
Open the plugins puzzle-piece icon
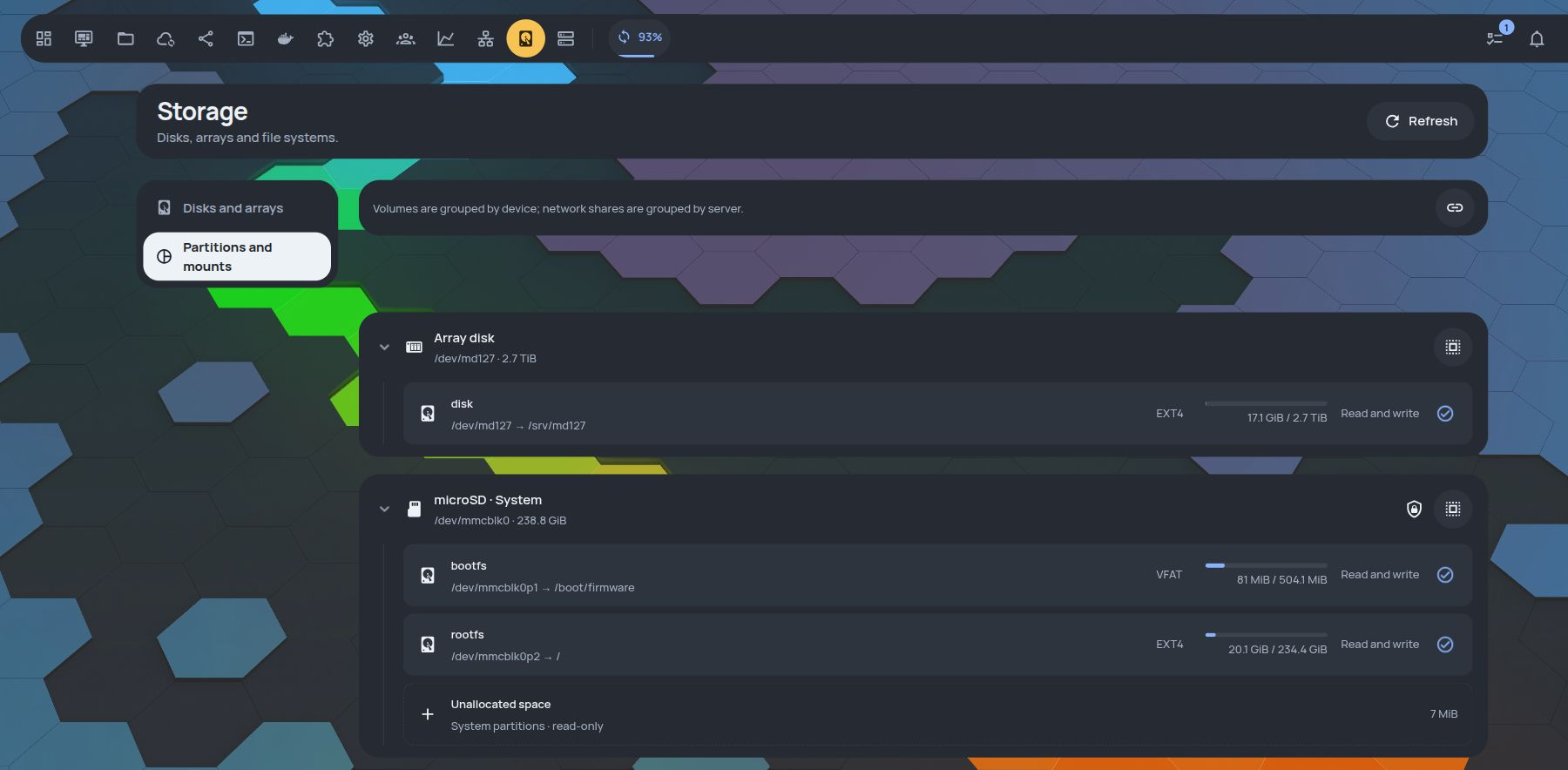pos(326,38)
